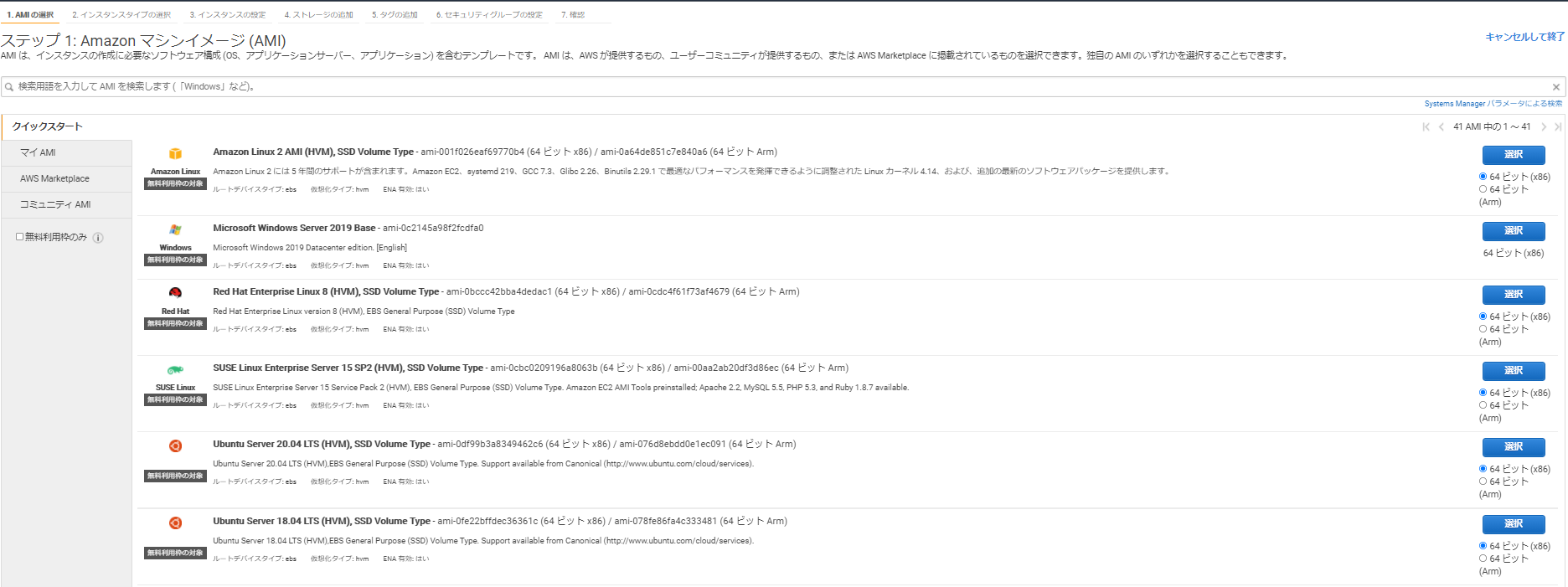
Task: Click free tier badge under Amazon Linux
Action: [175, 184]
